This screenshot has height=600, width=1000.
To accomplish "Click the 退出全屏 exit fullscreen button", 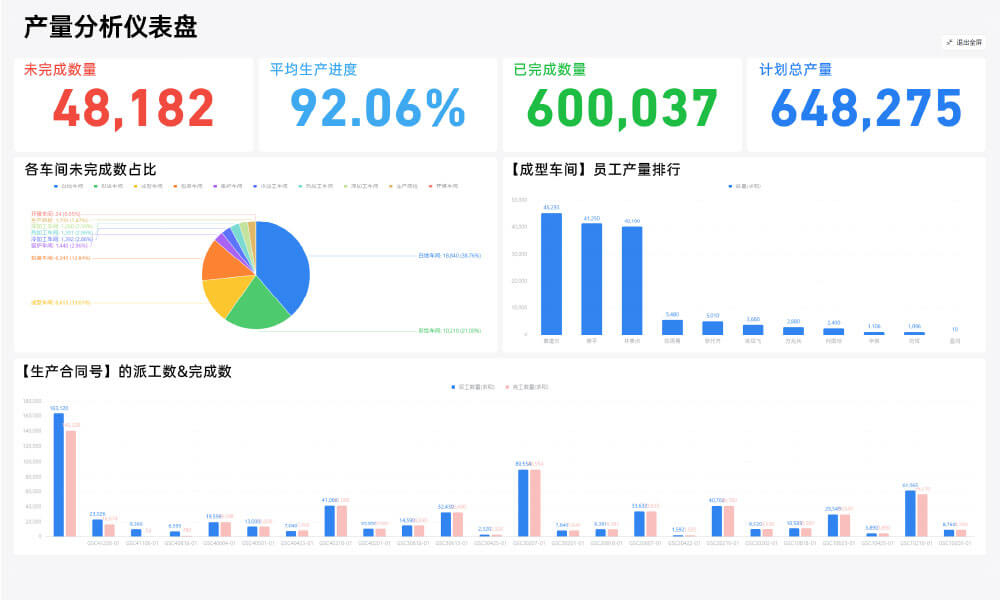I will [x=964, y=42].
